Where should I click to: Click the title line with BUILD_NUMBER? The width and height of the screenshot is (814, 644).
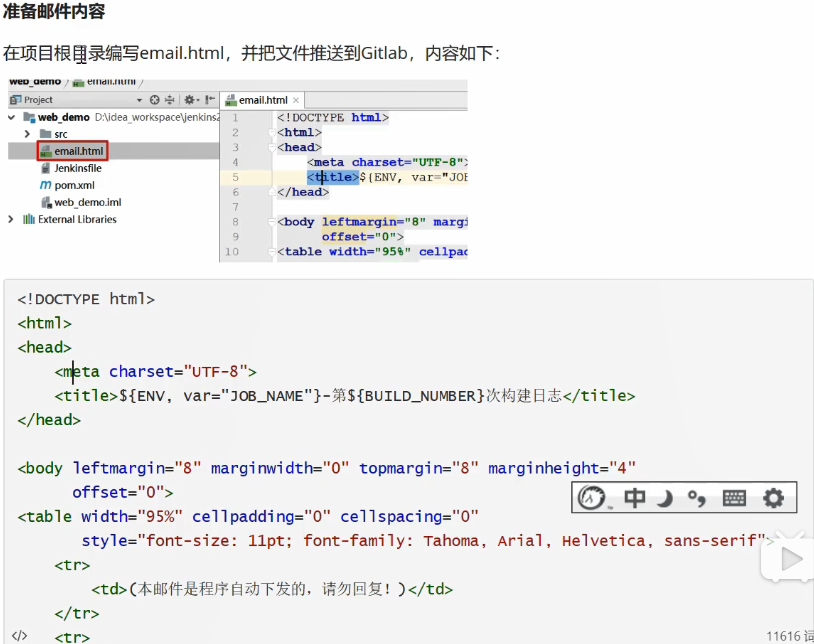(345, 396)
